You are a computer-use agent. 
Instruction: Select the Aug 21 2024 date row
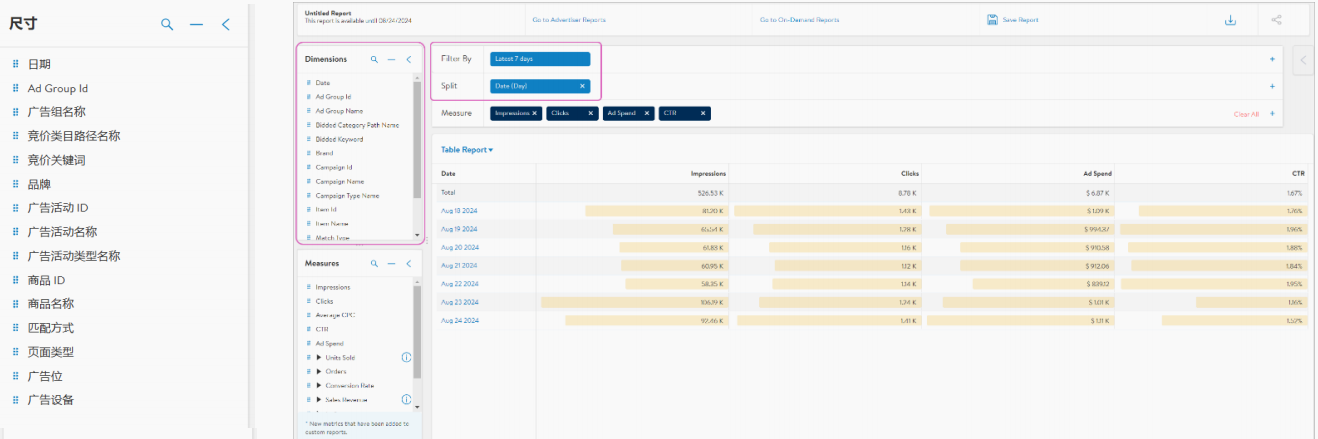(460, 266)
